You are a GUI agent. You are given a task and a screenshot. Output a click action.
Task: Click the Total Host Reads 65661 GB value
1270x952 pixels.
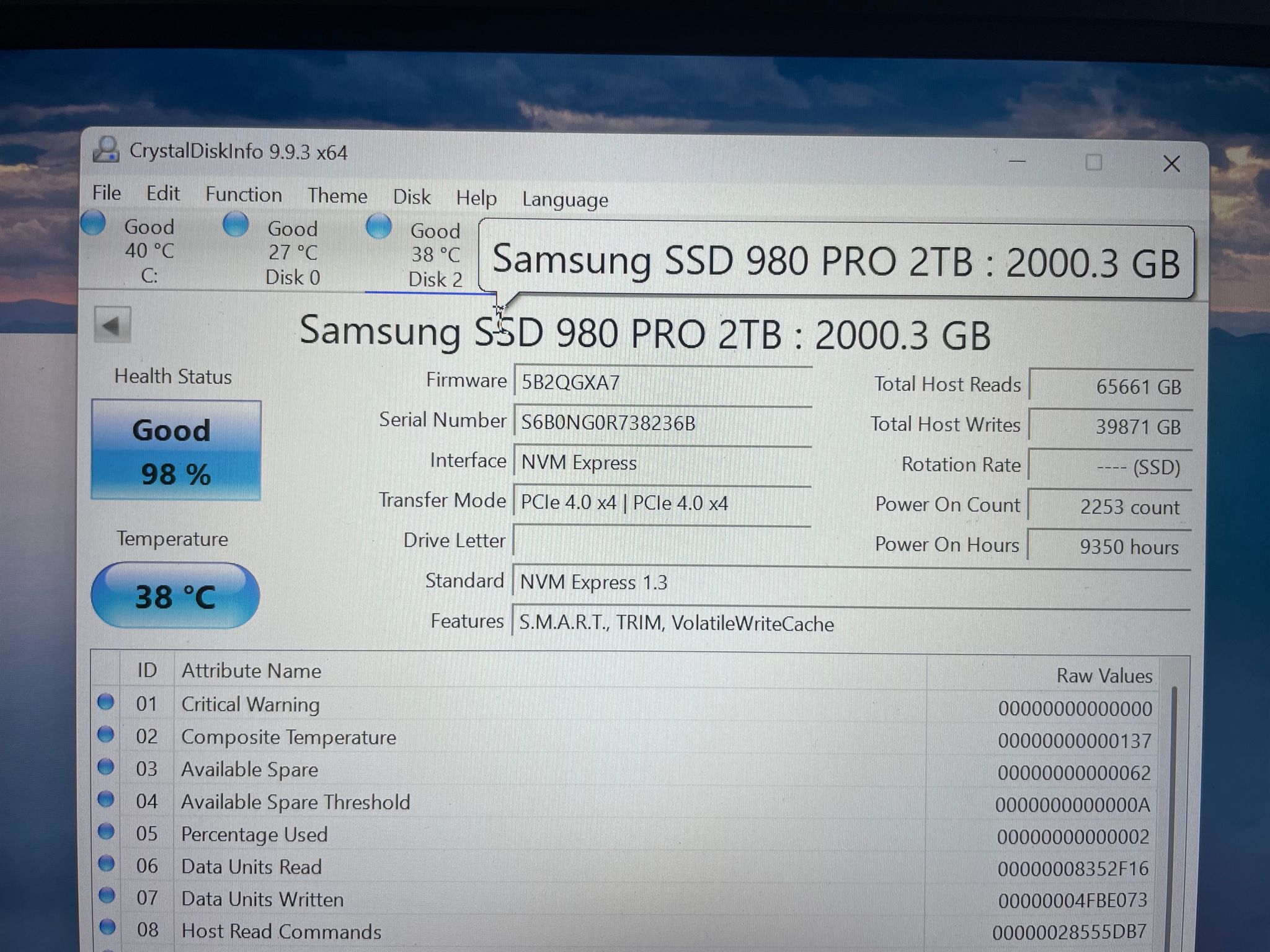1111,386
